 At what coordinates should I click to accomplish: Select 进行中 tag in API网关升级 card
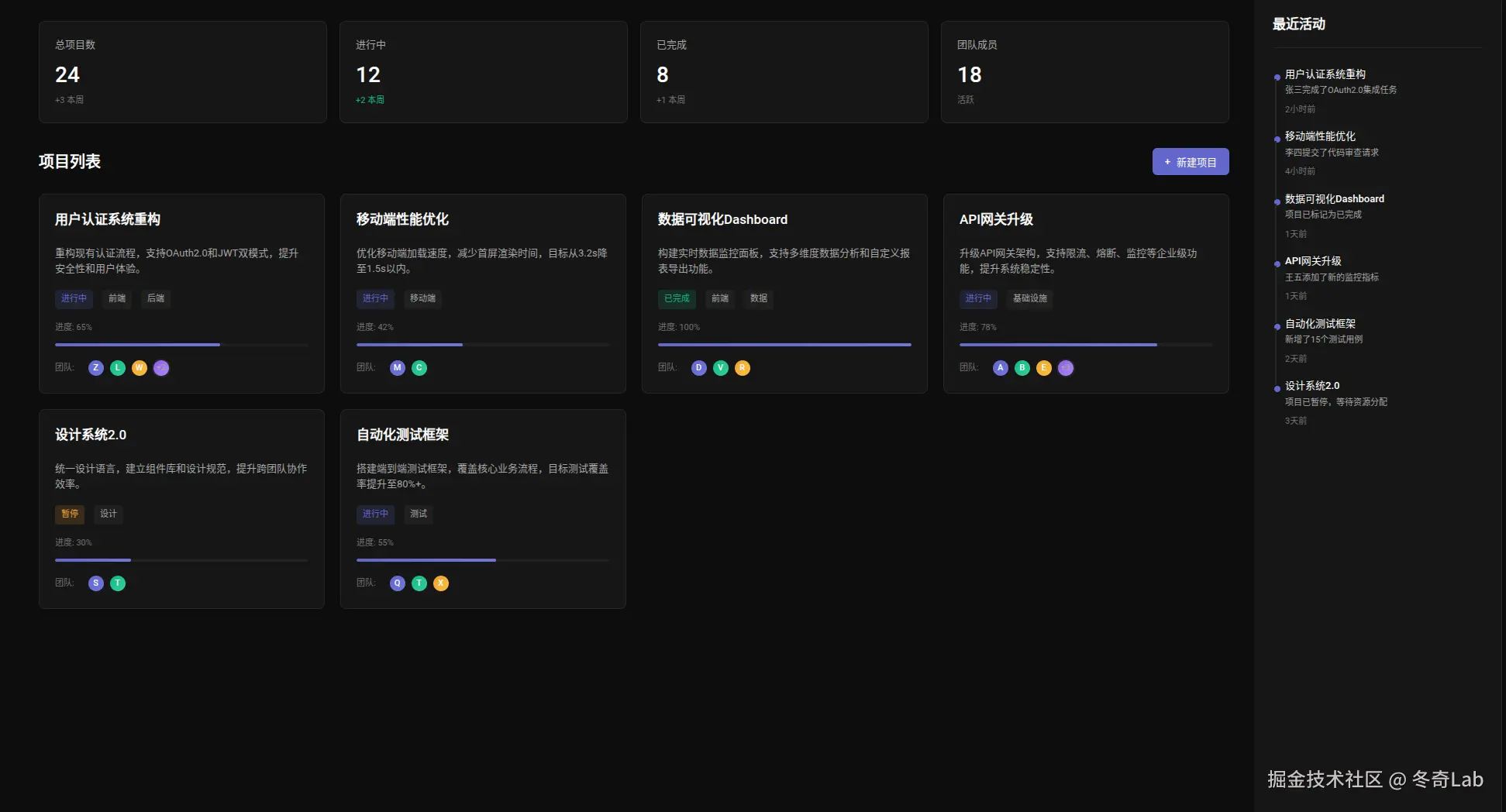pos(978,298)
